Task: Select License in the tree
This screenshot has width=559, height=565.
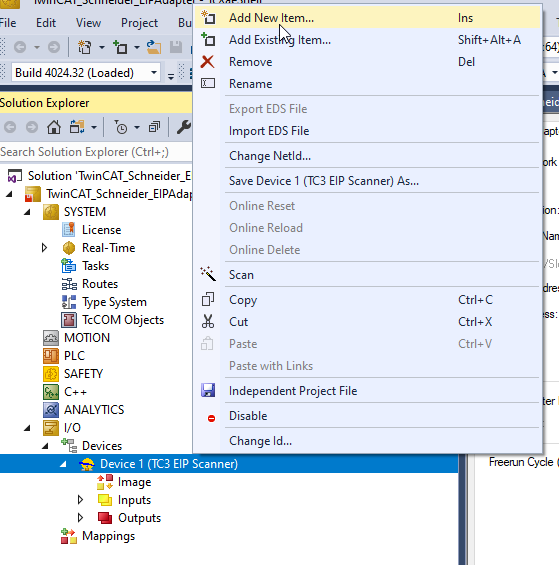Action: [x=101, y=230]
